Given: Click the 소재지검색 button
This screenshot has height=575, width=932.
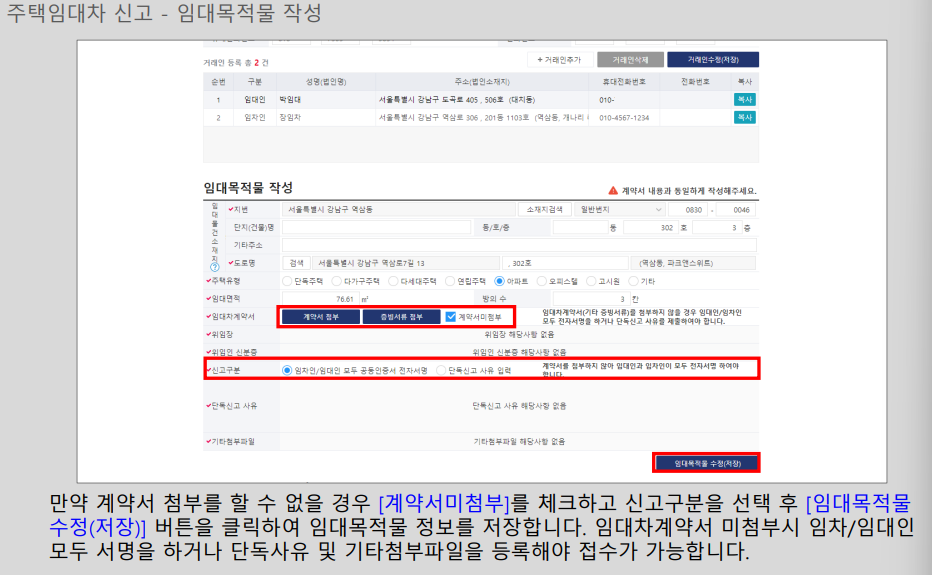Looking at the screenshot, I should tap(544, 209).
